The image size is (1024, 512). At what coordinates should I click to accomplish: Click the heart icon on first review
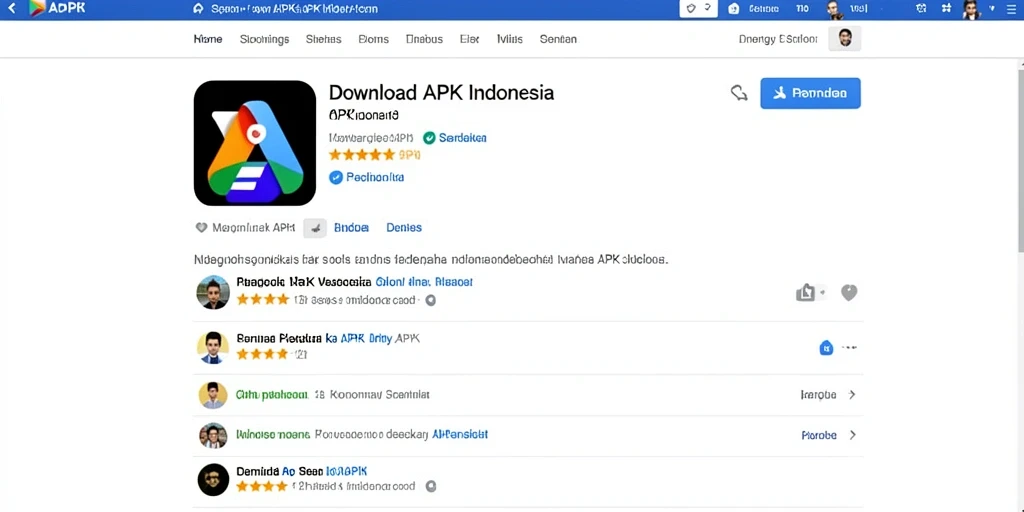point(848,293)
